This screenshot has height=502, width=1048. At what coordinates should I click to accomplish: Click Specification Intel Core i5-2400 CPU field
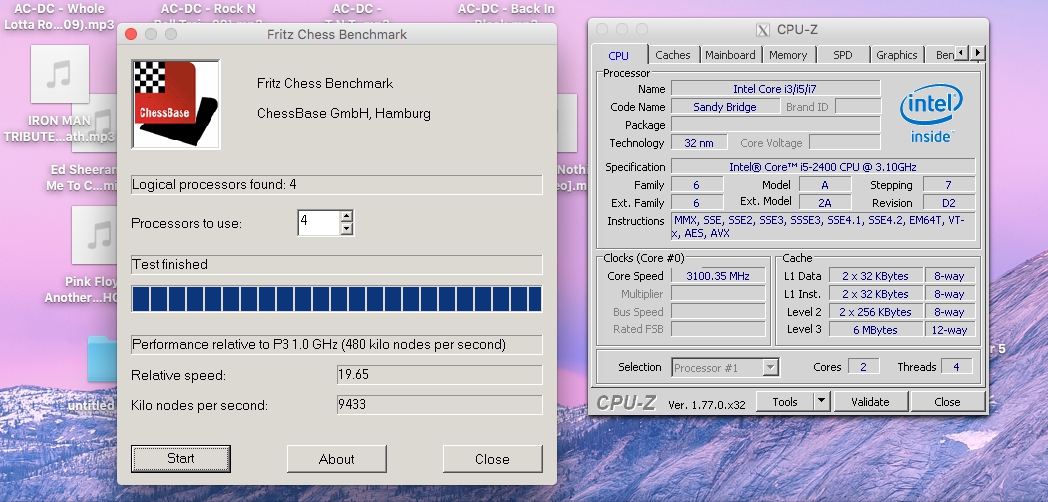point(823,166)
